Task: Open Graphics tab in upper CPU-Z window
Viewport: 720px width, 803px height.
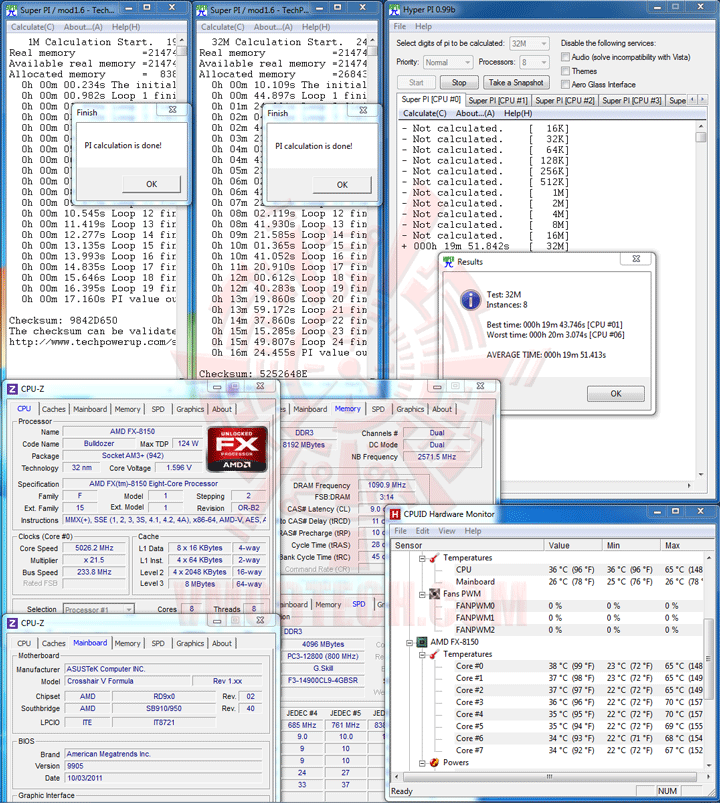Action: click(190, 409)
